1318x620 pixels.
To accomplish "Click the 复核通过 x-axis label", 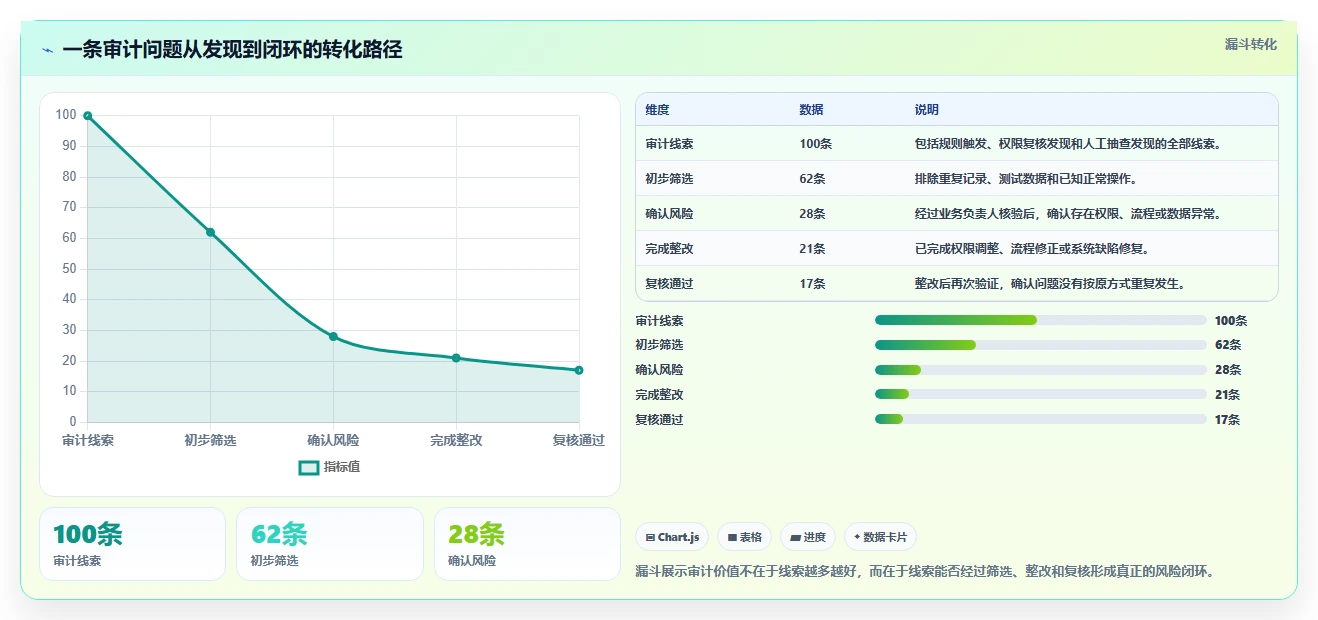I will [x=579, y=440].
